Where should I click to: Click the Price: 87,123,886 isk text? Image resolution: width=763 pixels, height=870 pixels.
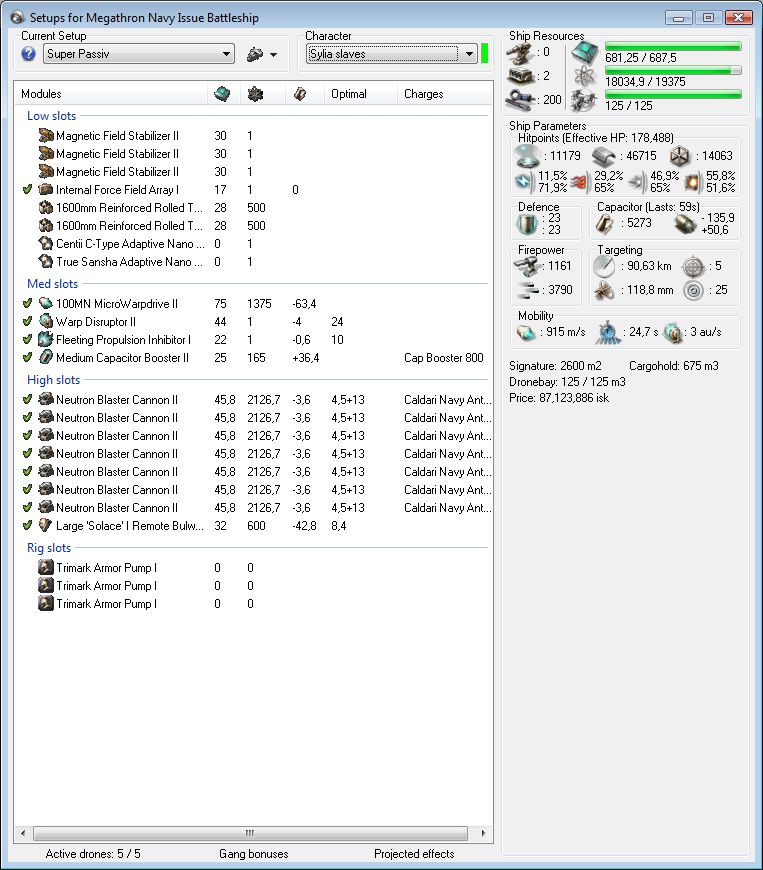559,398
